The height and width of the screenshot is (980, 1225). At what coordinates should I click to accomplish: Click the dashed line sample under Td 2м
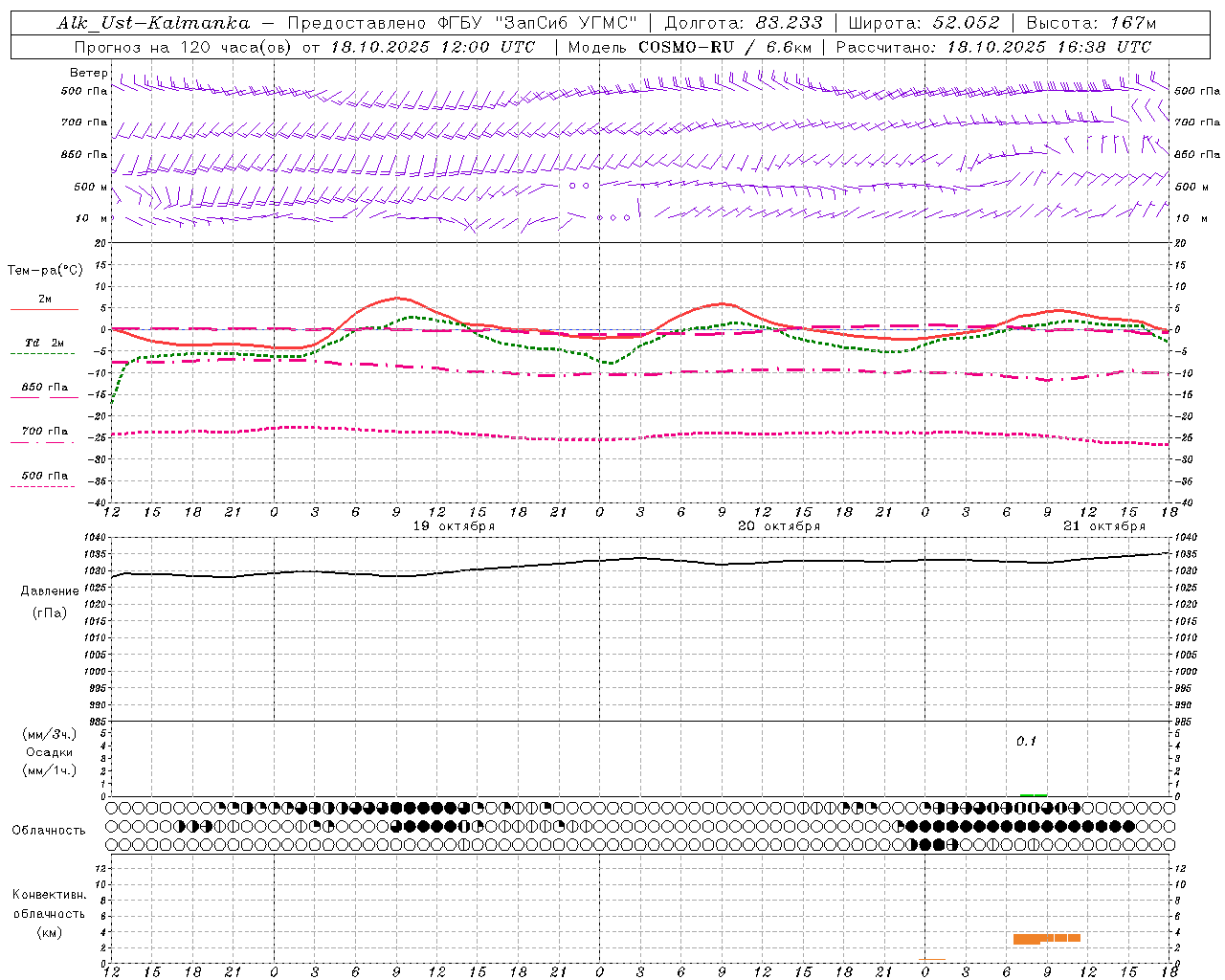pyautogui.click(x=42, y=353)
